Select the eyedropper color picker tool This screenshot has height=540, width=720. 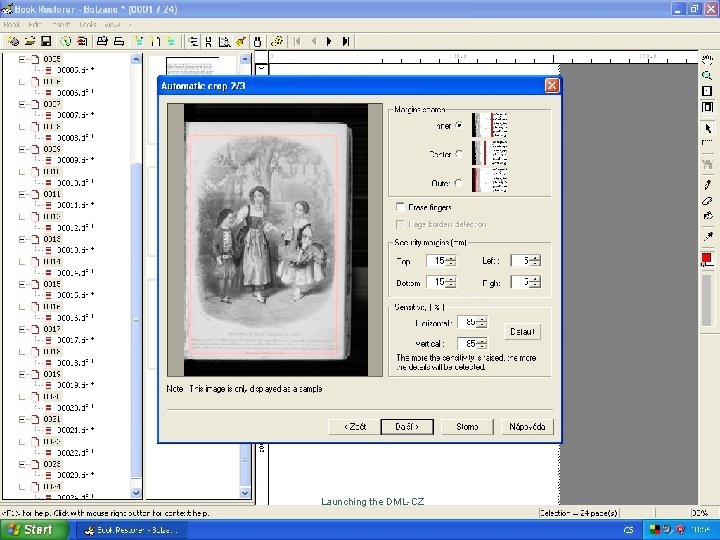click(708, 236)
